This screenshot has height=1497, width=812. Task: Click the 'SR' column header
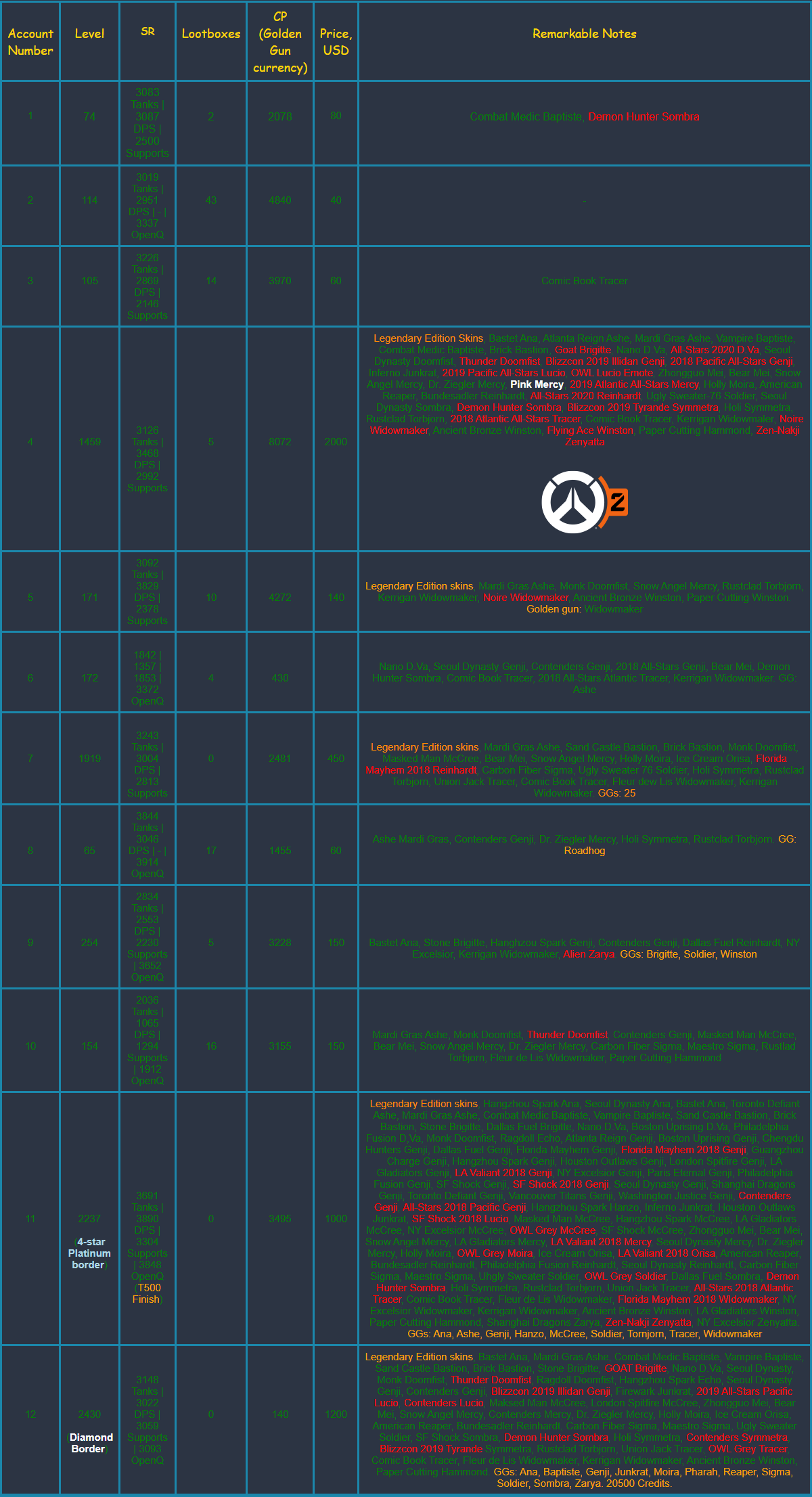(148, 32)
